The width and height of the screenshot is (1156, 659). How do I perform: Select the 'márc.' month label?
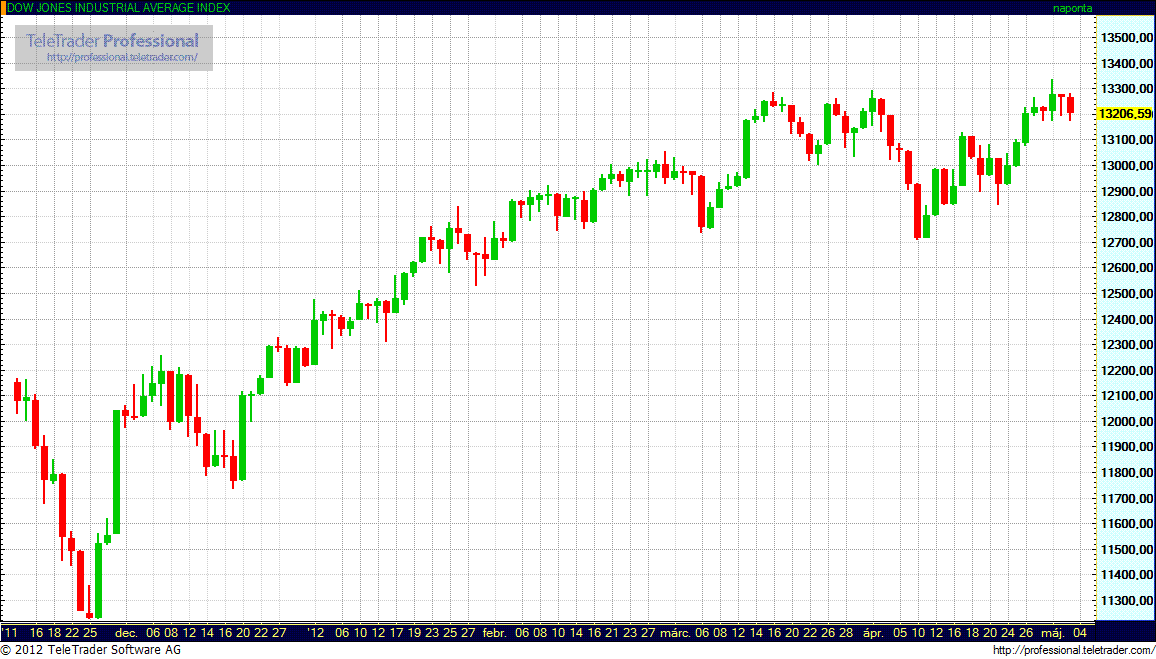[x=673, y=632]
